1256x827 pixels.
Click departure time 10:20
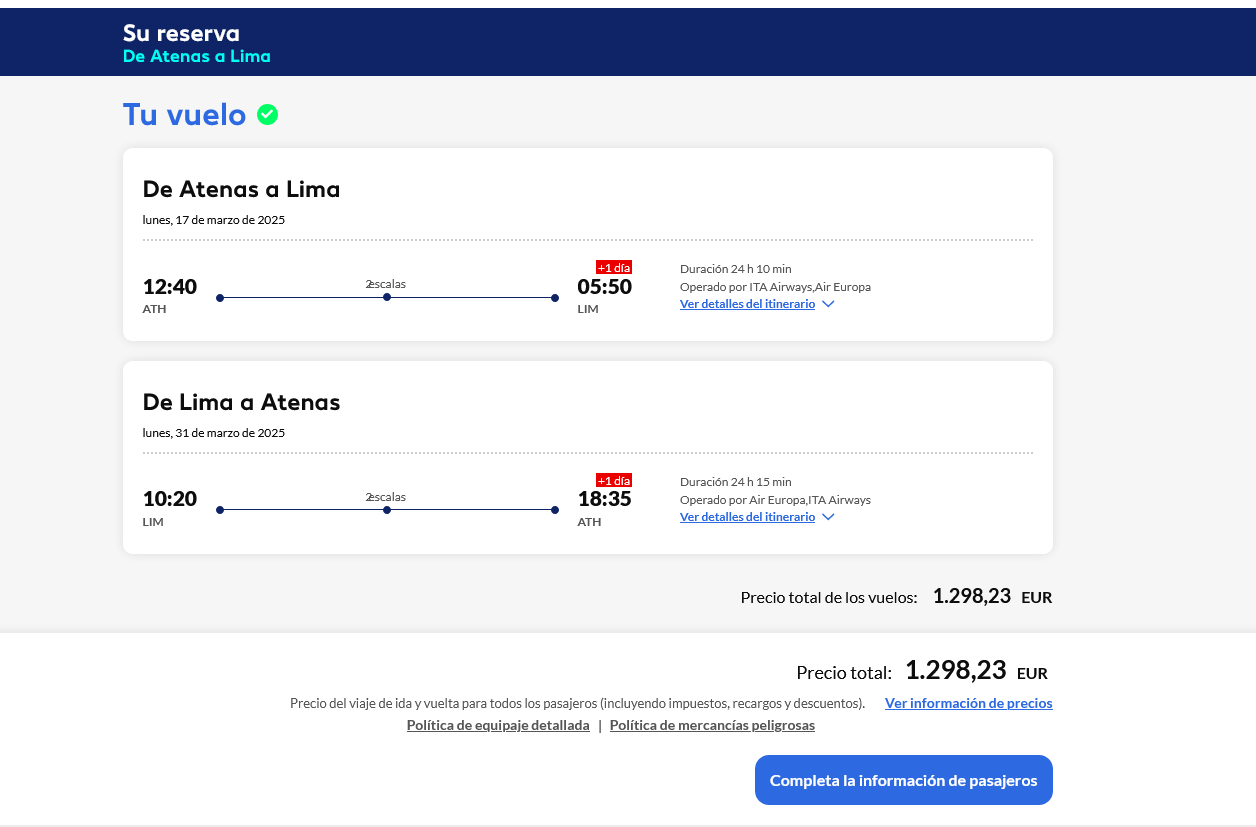[170, 499]
